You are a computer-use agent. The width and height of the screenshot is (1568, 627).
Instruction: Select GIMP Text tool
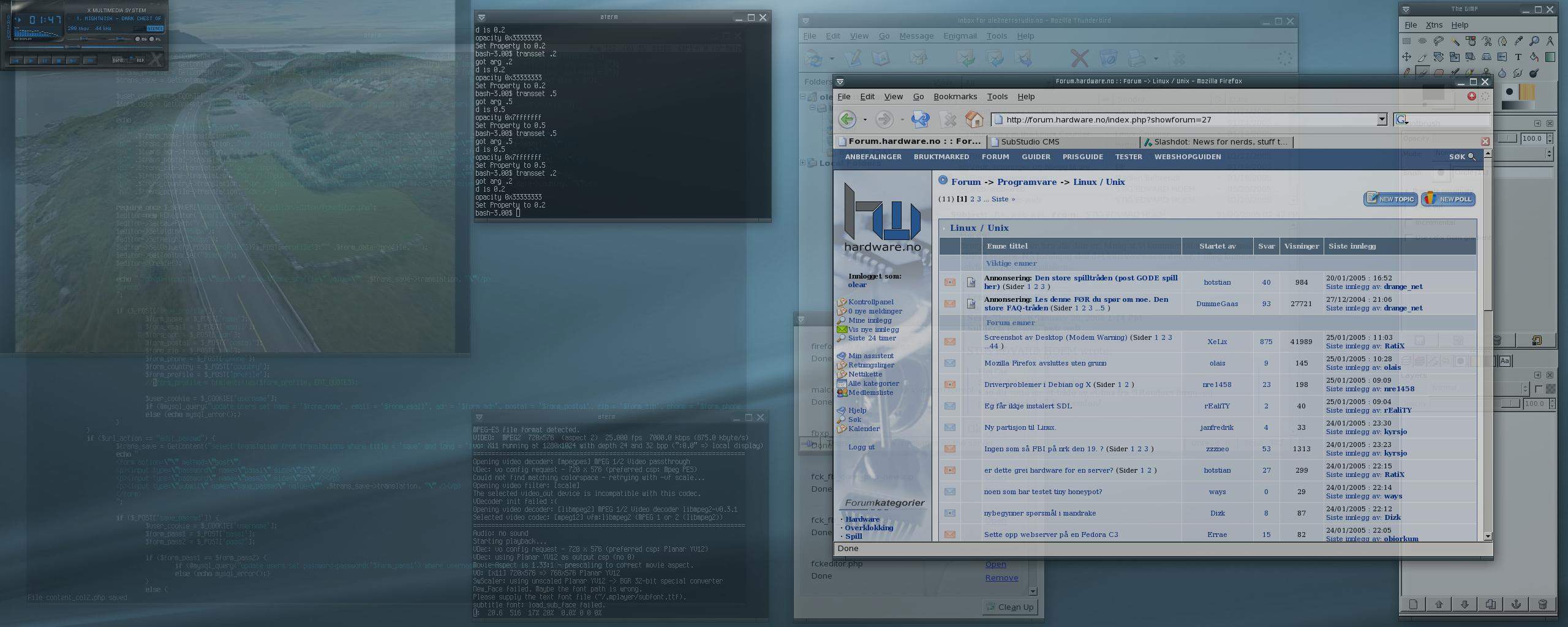(x=1518, y=56)
